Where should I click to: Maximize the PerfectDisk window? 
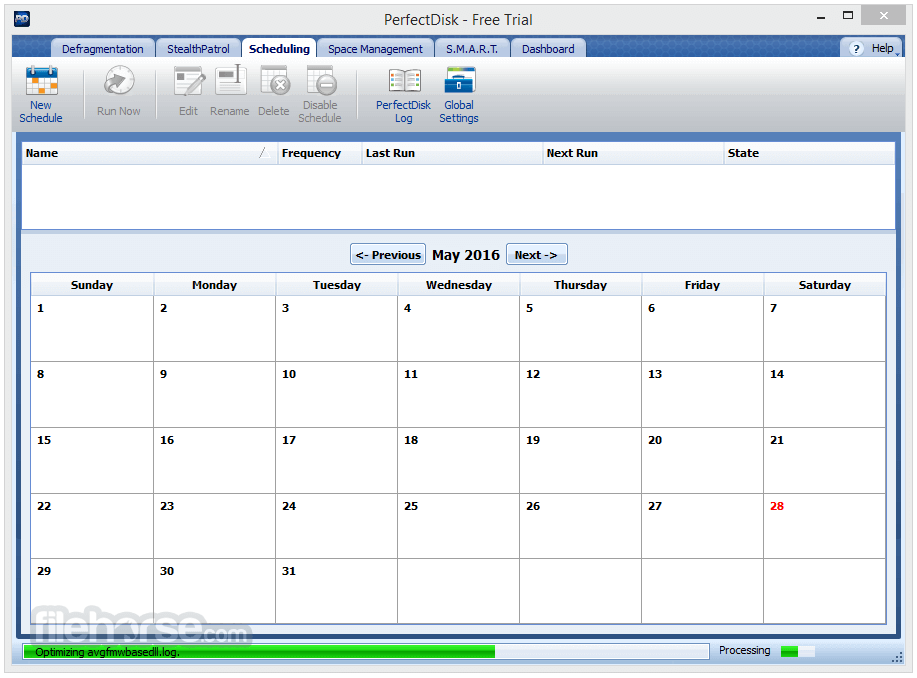848,16
